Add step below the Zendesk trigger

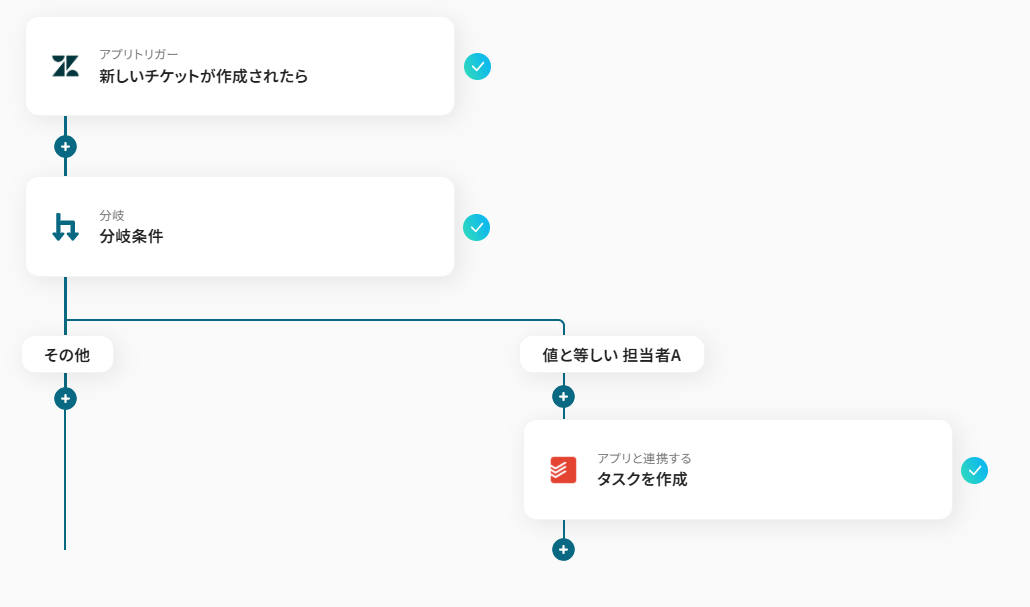point(65,146)
